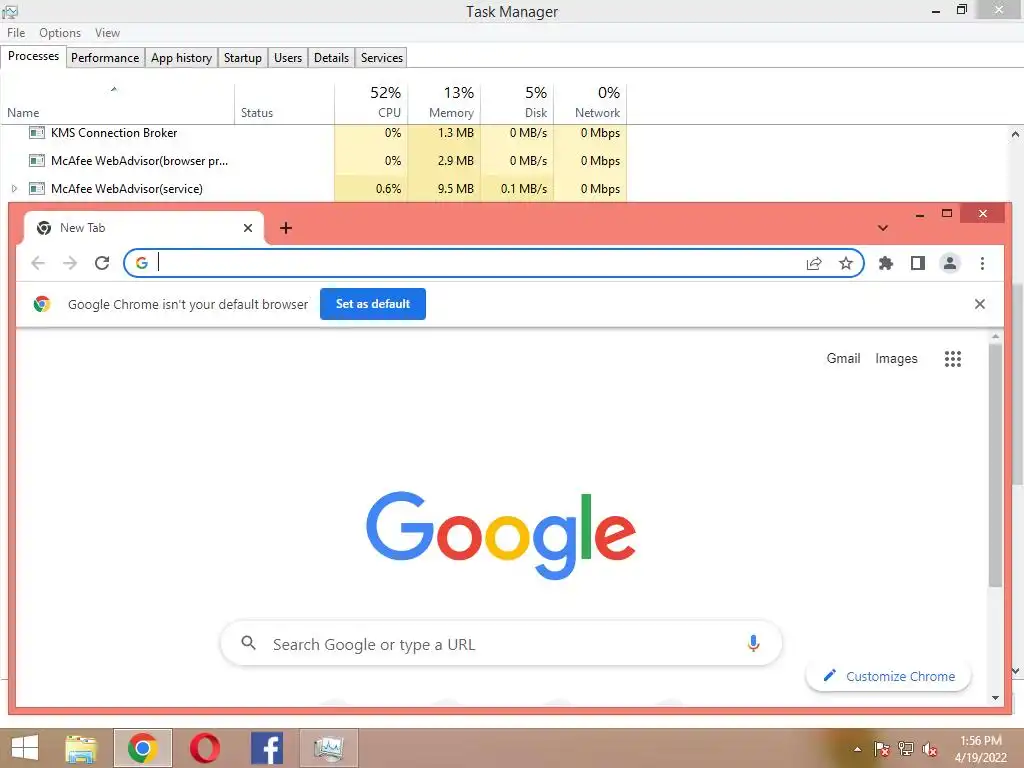This screenshot has width=1024, height=768.
Task: Show hidden system tray icons
Action: pos(857,749)
